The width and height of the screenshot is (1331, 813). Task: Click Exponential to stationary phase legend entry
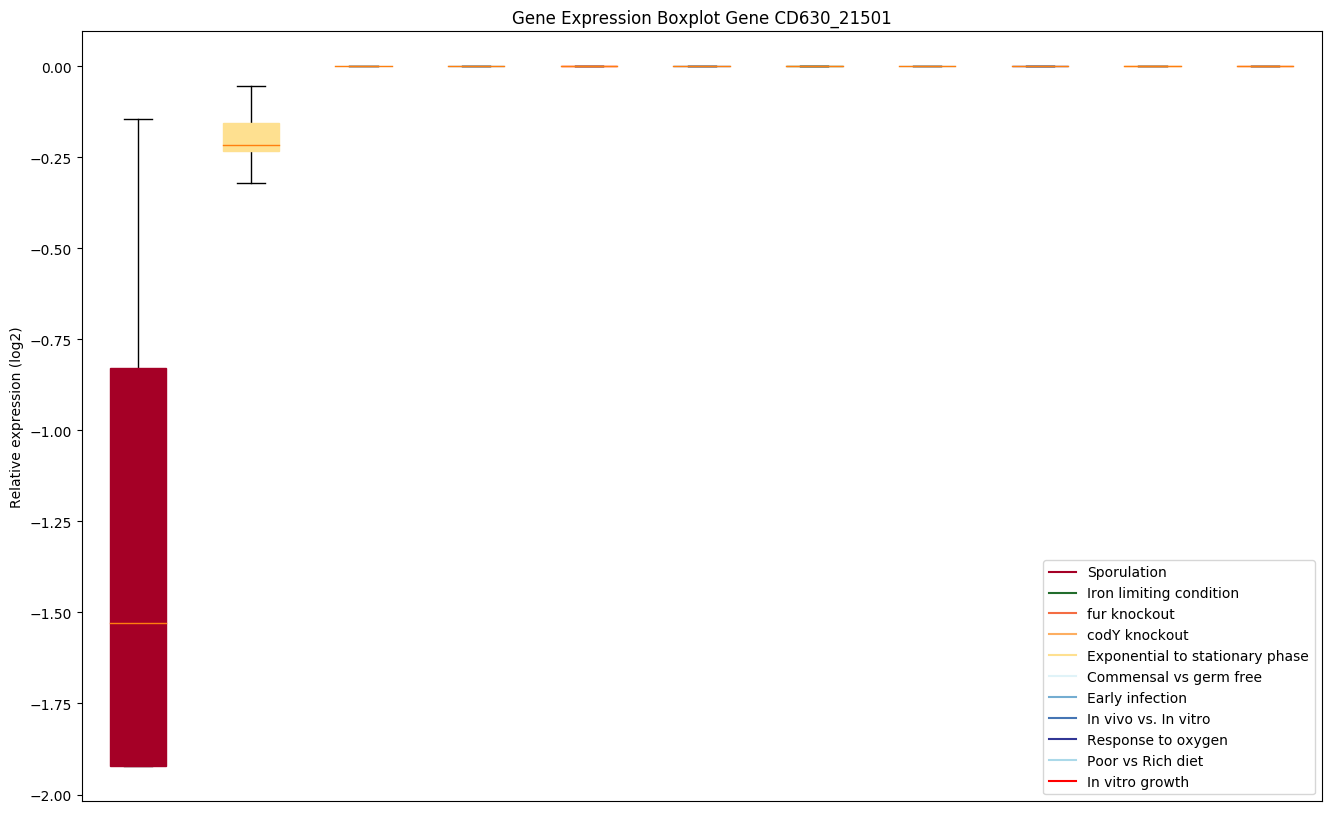click(x=1197, y=656)
